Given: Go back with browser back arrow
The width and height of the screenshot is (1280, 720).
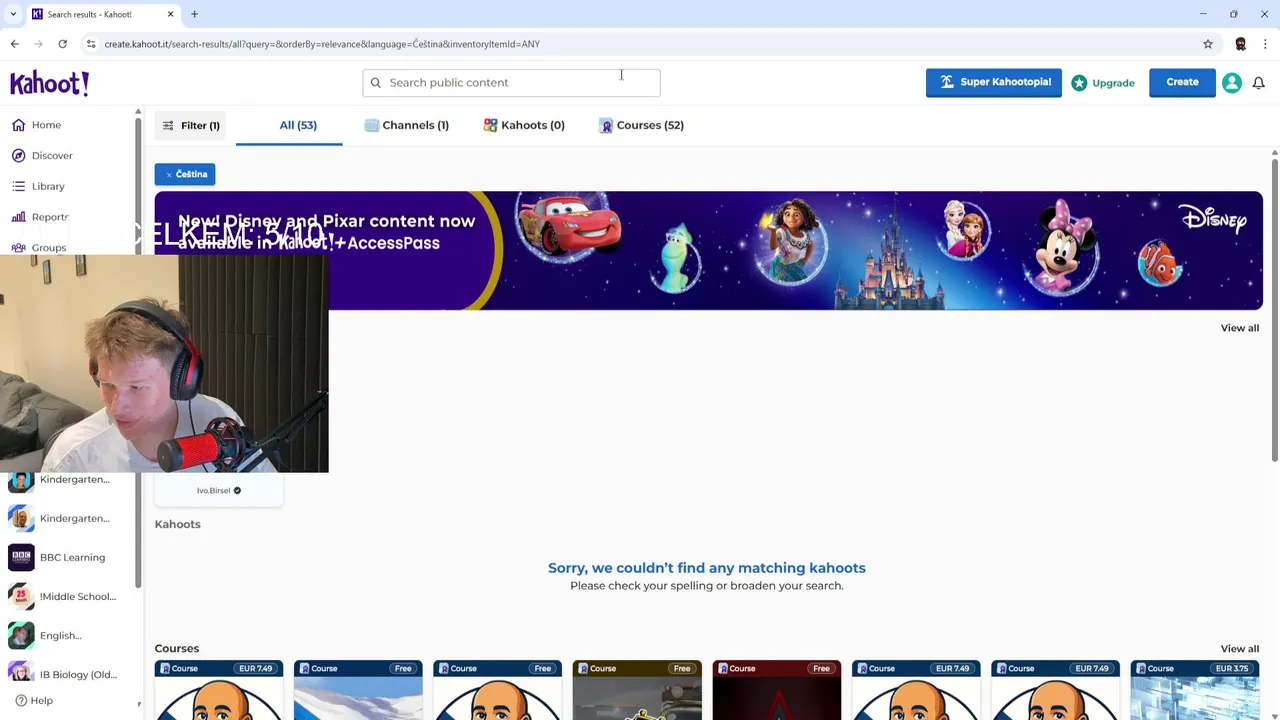Looking at the screenshot, I should [14, 44].
